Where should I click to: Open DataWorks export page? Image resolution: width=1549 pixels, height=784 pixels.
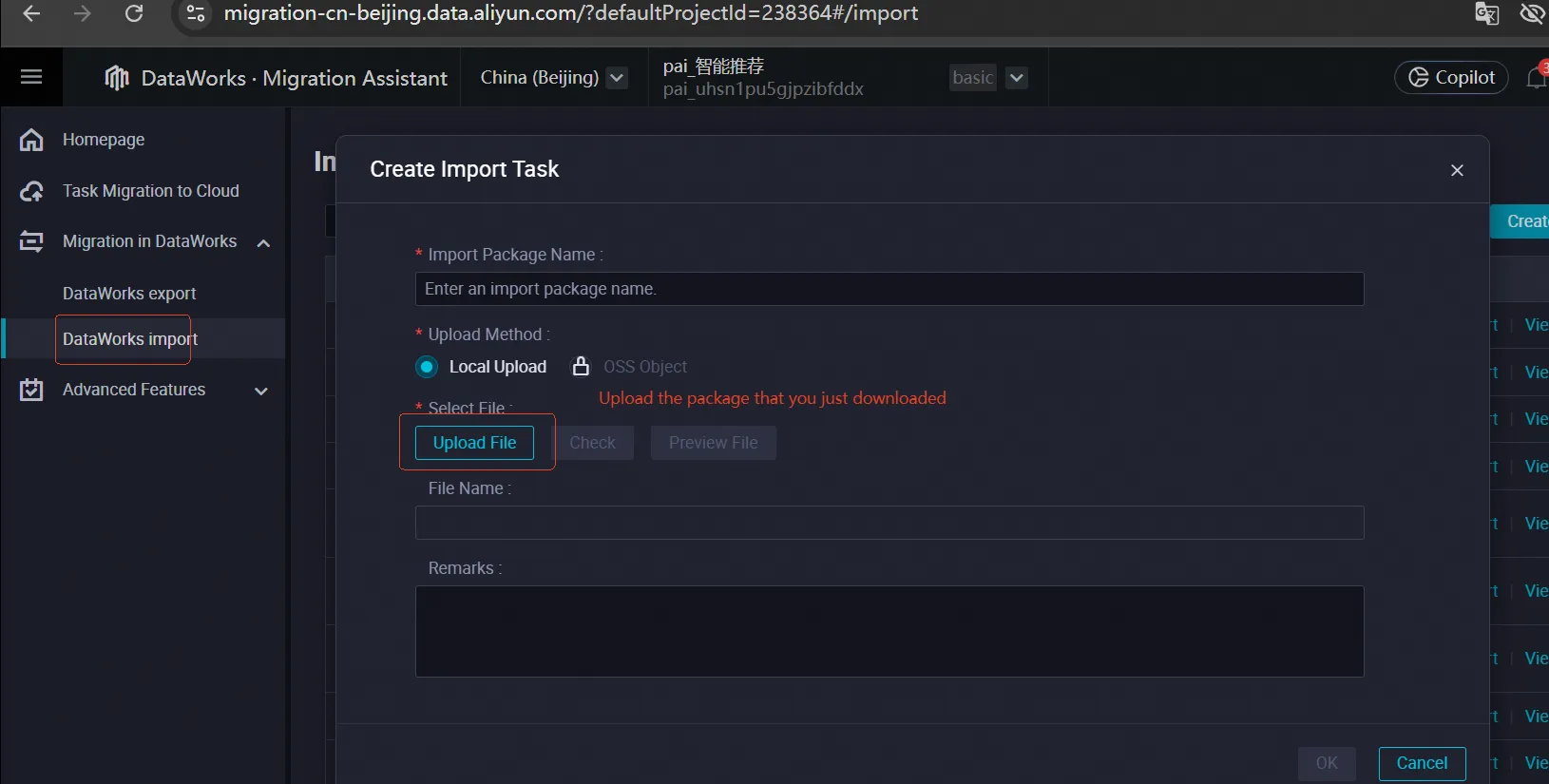[x=129, y=294]
